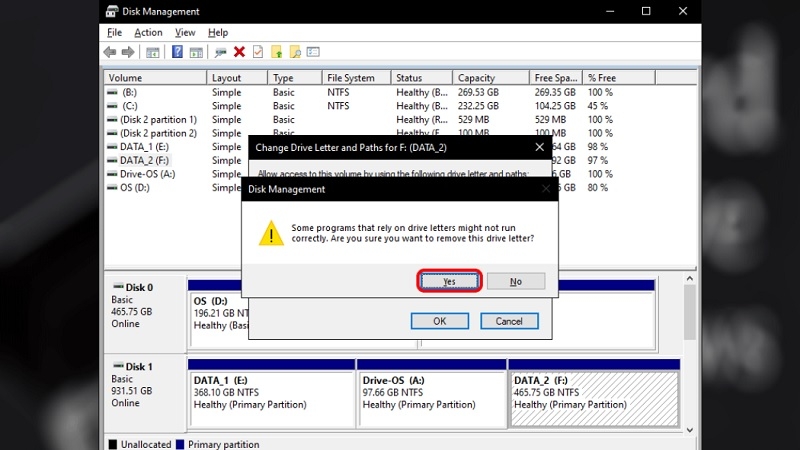
Task: Click the Properties checkmark page icon
Action: 258,52
